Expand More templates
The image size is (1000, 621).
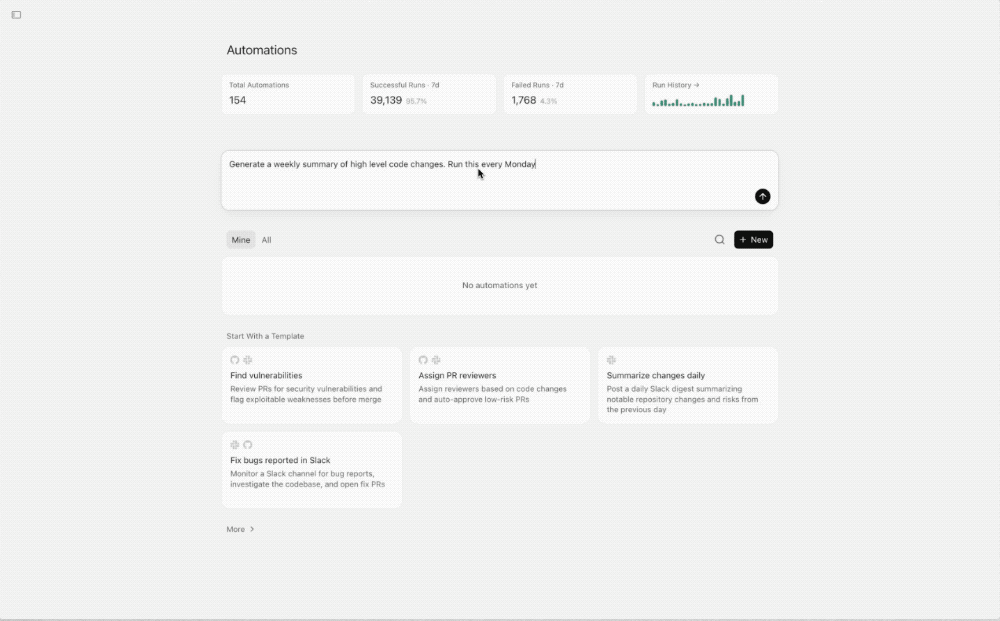coord(239,529)
